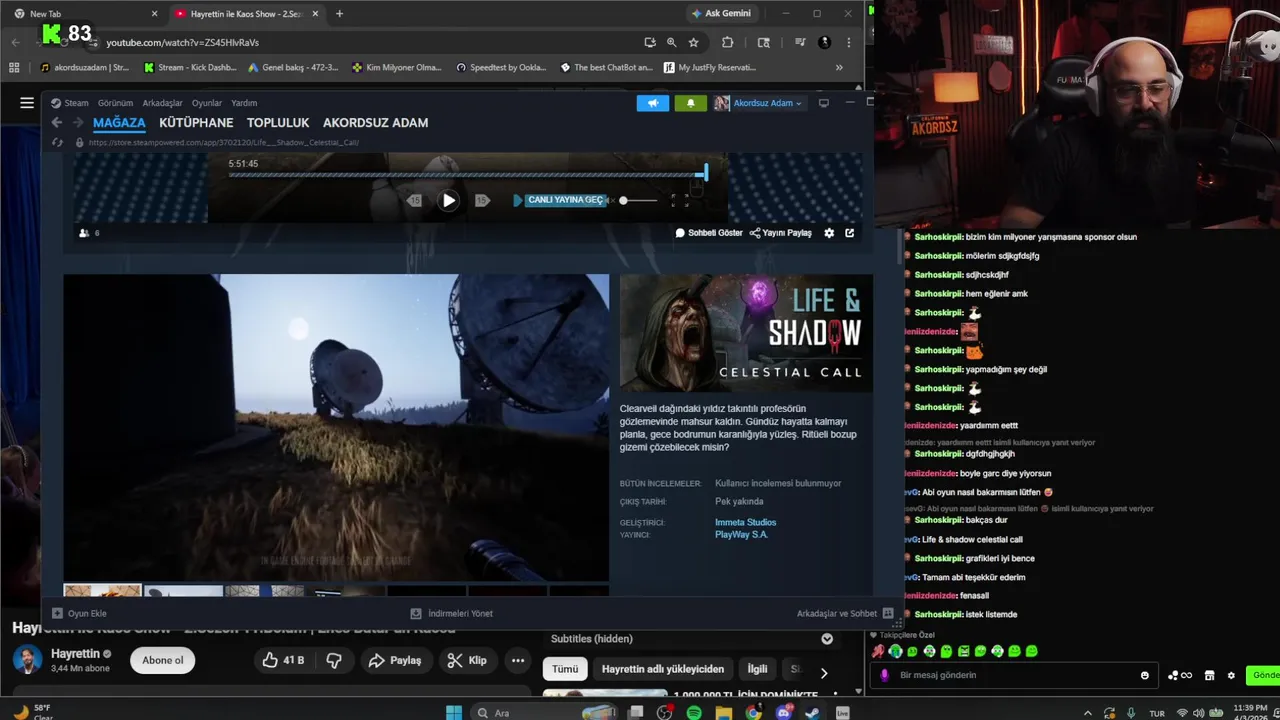Click the Life & Shadow game header image
The image size is (1280, 720).
746,333
